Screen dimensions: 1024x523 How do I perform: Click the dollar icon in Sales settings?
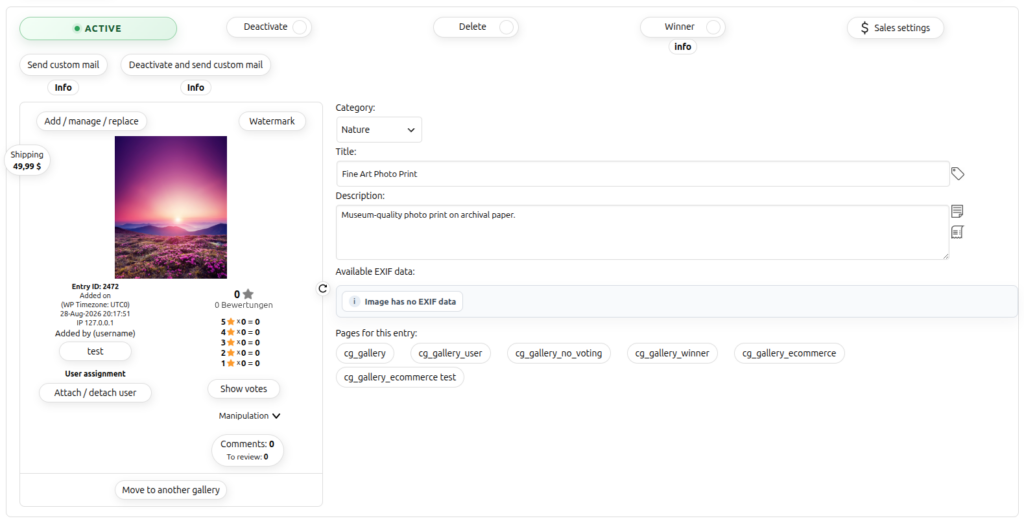(x=865, y=28)
